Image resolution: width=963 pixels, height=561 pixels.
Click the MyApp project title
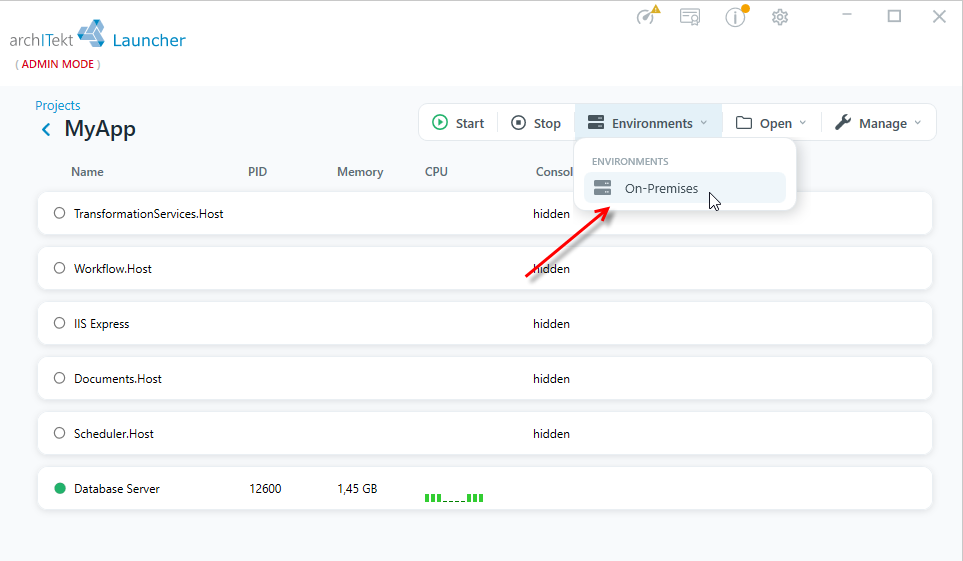pos(100,129)
